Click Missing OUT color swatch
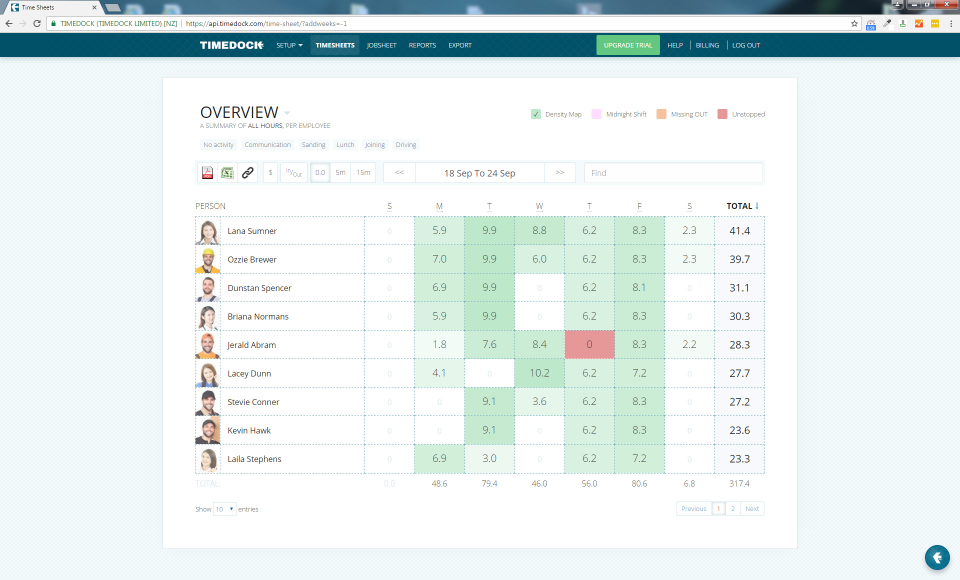Screen dimensions: 960x580 pyautogui.click(x=661, y=114)
